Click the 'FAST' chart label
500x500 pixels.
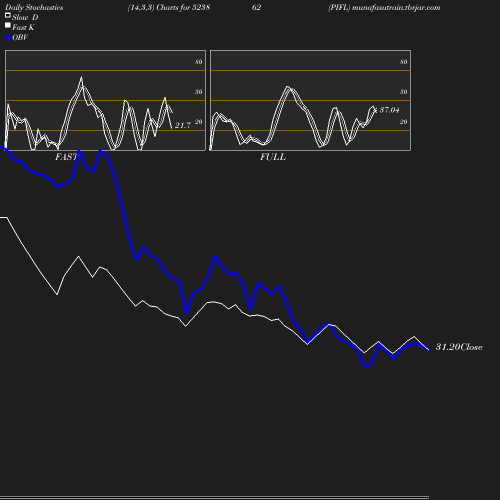tap(66, 157)
